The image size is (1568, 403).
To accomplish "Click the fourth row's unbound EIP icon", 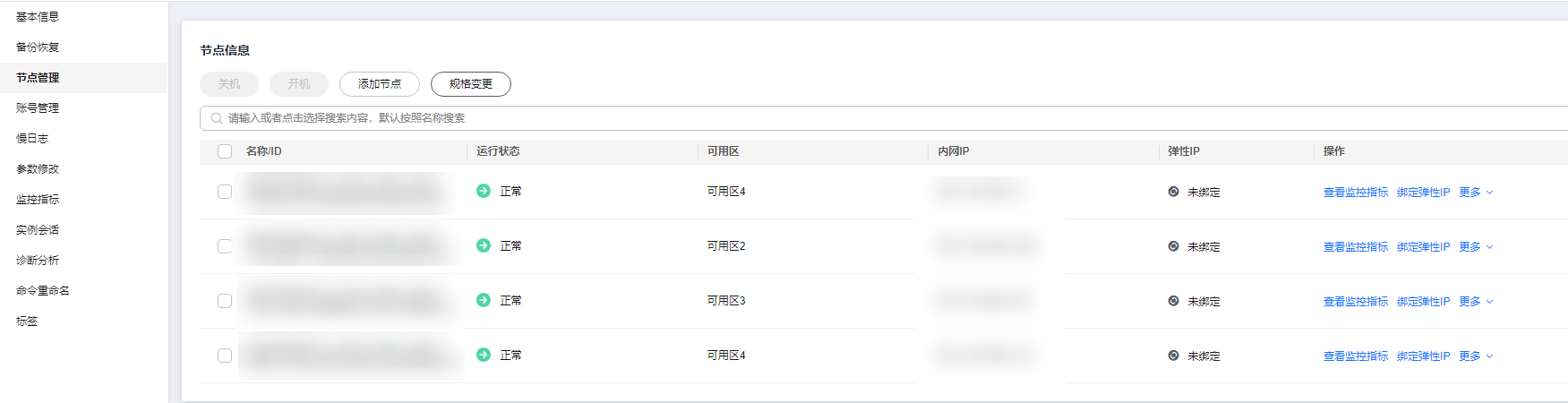I will 1173,356.
